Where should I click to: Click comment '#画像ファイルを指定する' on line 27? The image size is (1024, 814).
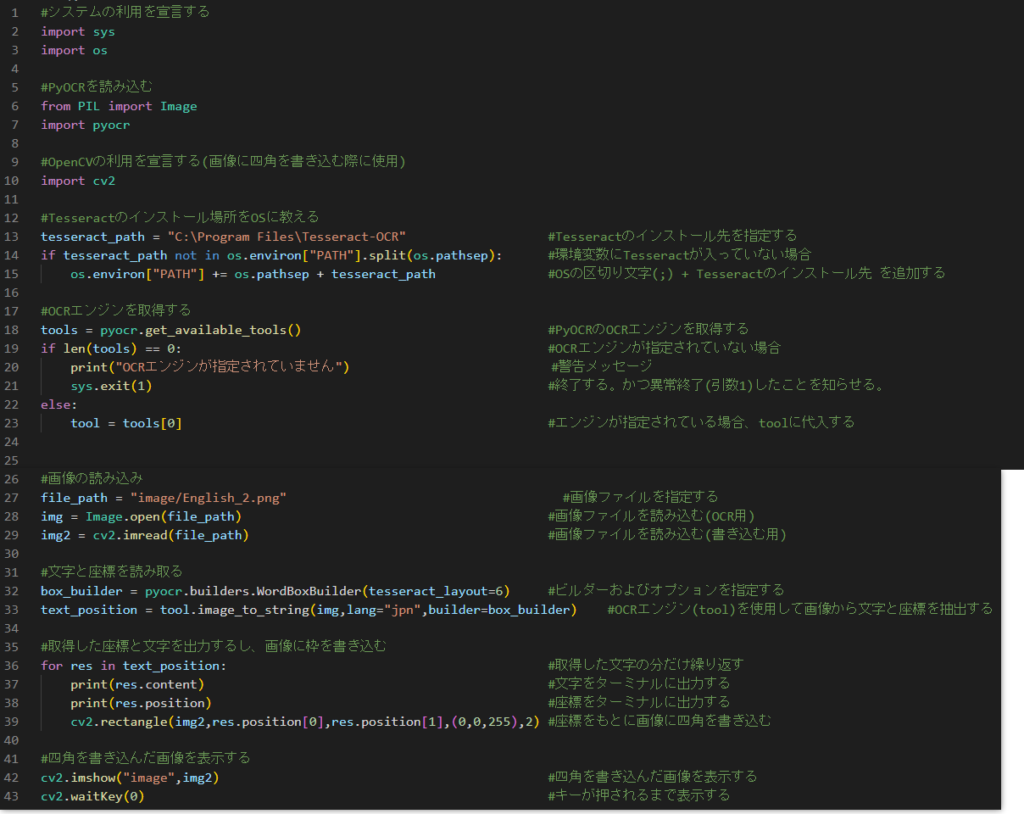[640, 497]
